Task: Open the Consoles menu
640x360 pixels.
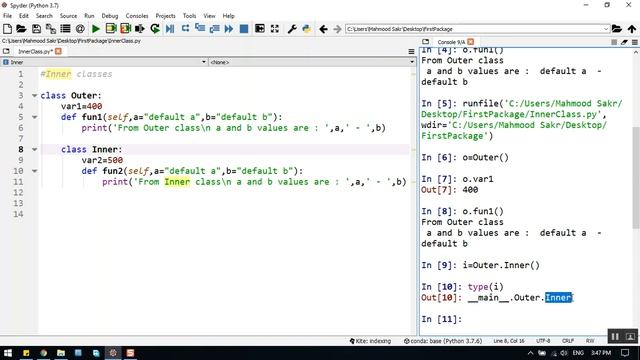Action: point(137,16)
